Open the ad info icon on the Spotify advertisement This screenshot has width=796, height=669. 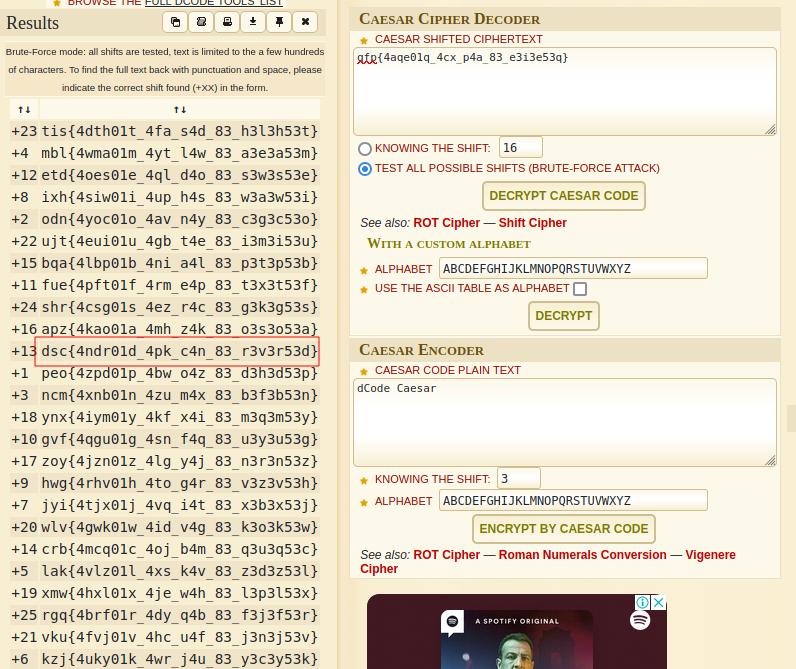tap(642, 602)
